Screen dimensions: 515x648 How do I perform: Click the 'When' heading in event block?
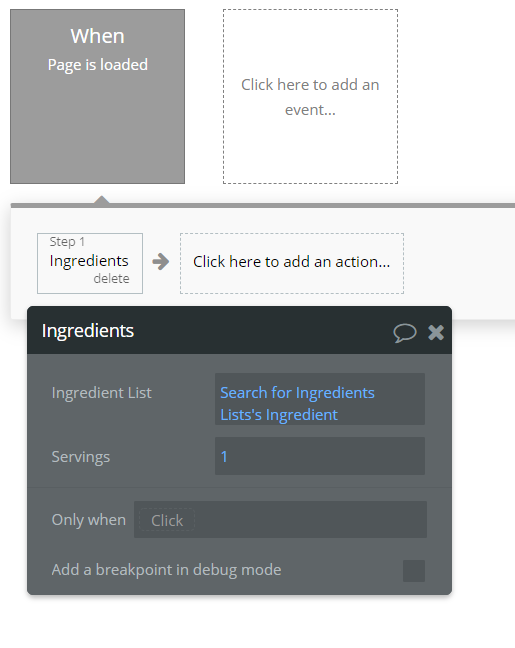click(98, 36)
